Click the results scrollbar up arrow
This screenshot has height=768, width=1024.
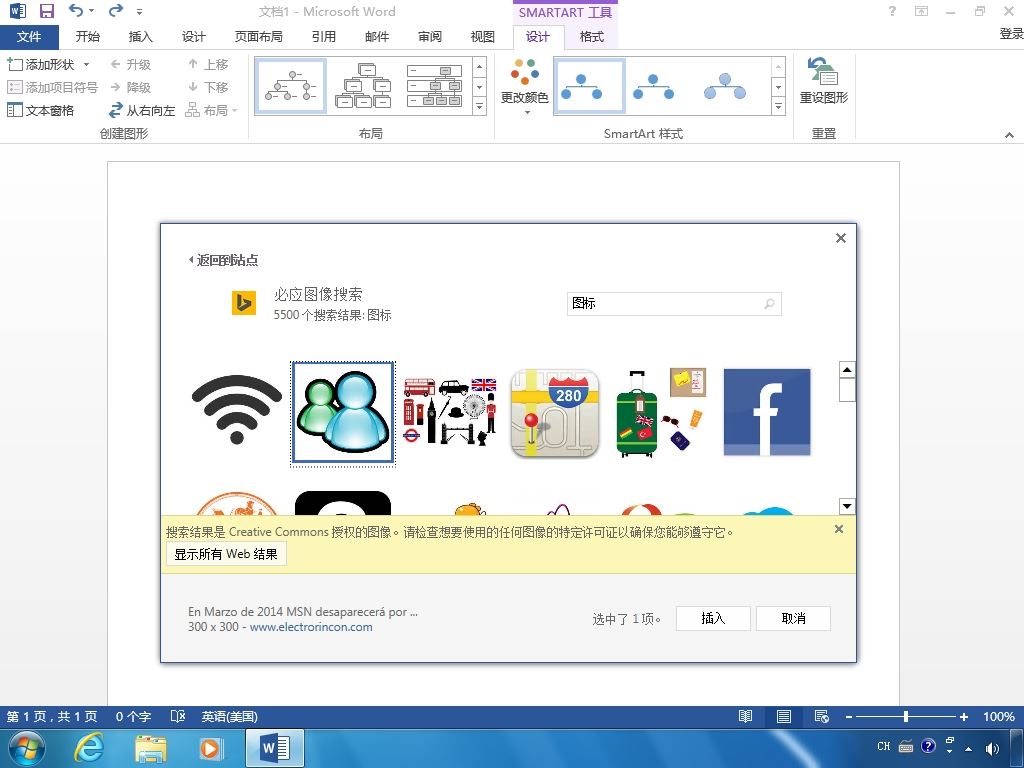(x=847, y=370)
